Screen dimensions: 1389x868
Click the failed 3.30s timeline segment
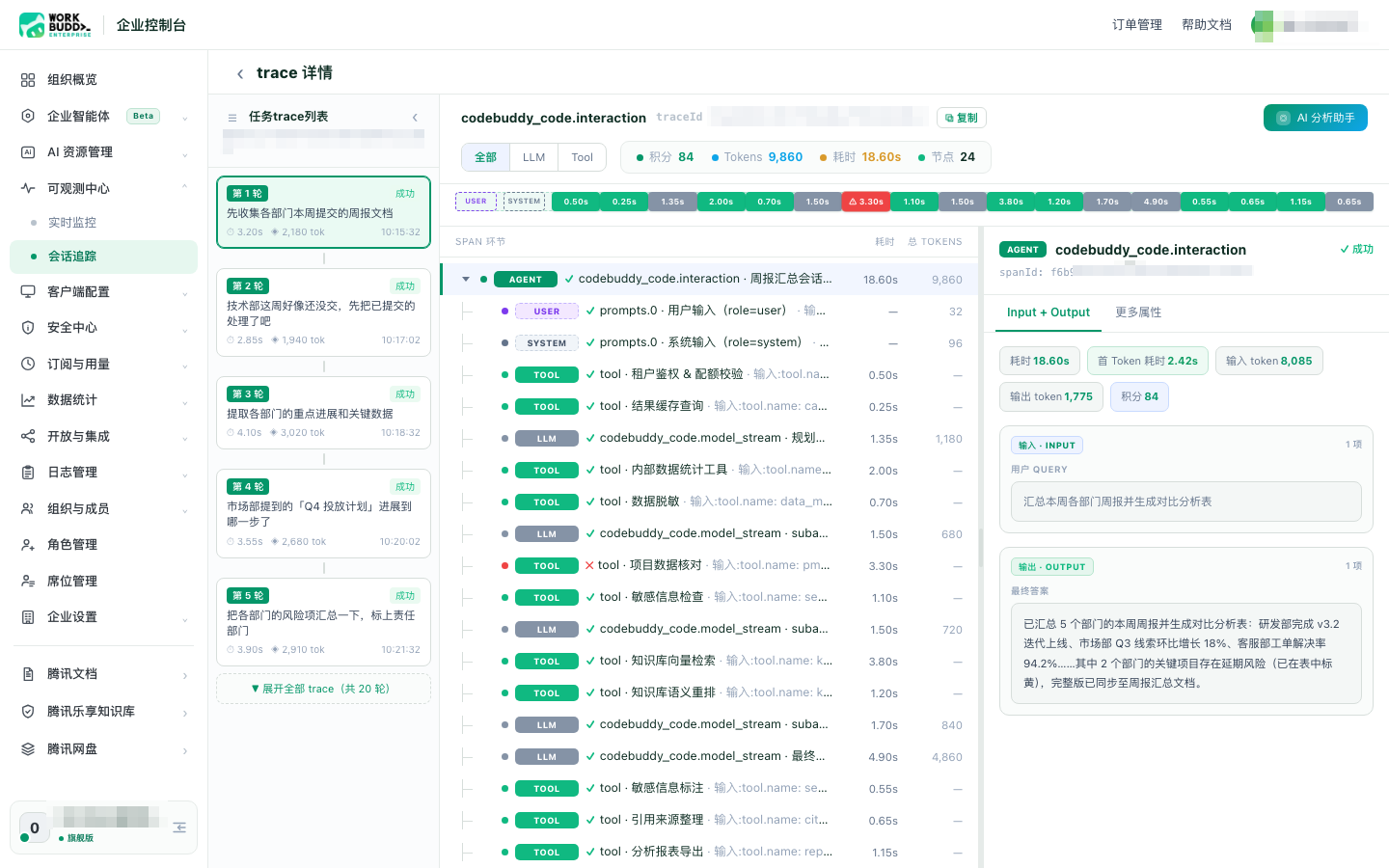866,202
